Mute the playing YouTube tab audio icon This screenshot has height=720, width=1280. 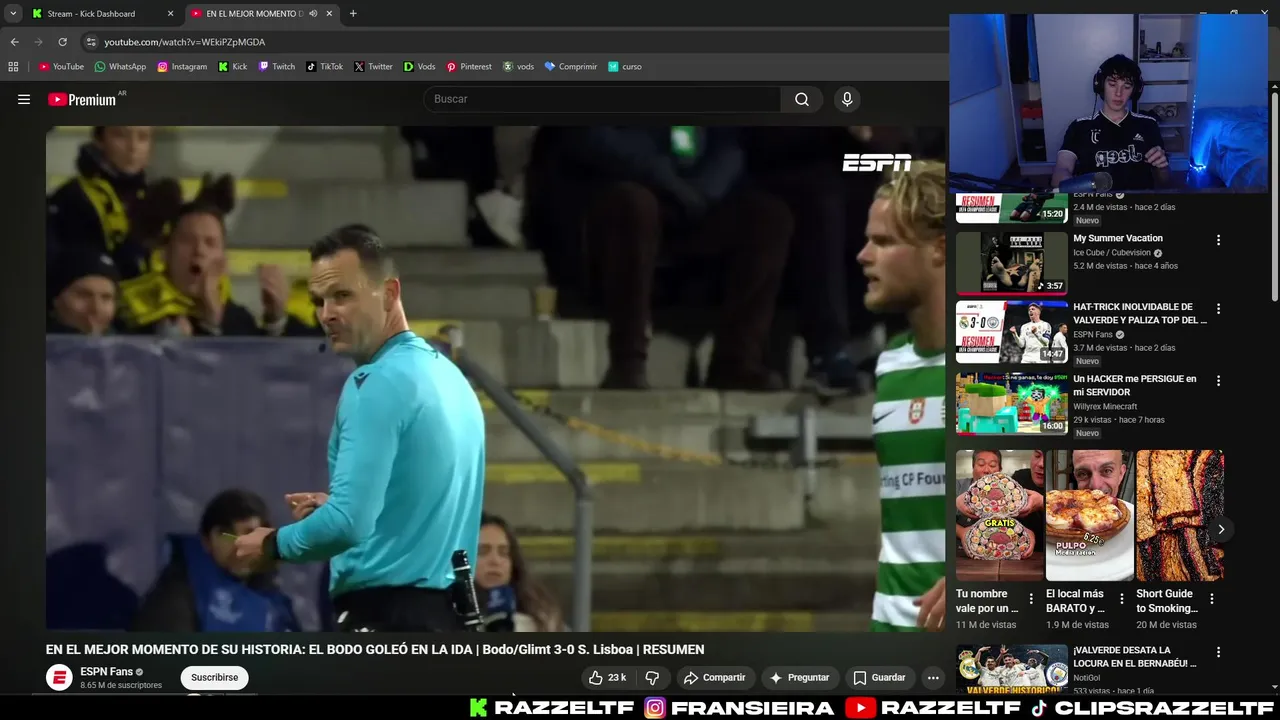tap(313, 14)
